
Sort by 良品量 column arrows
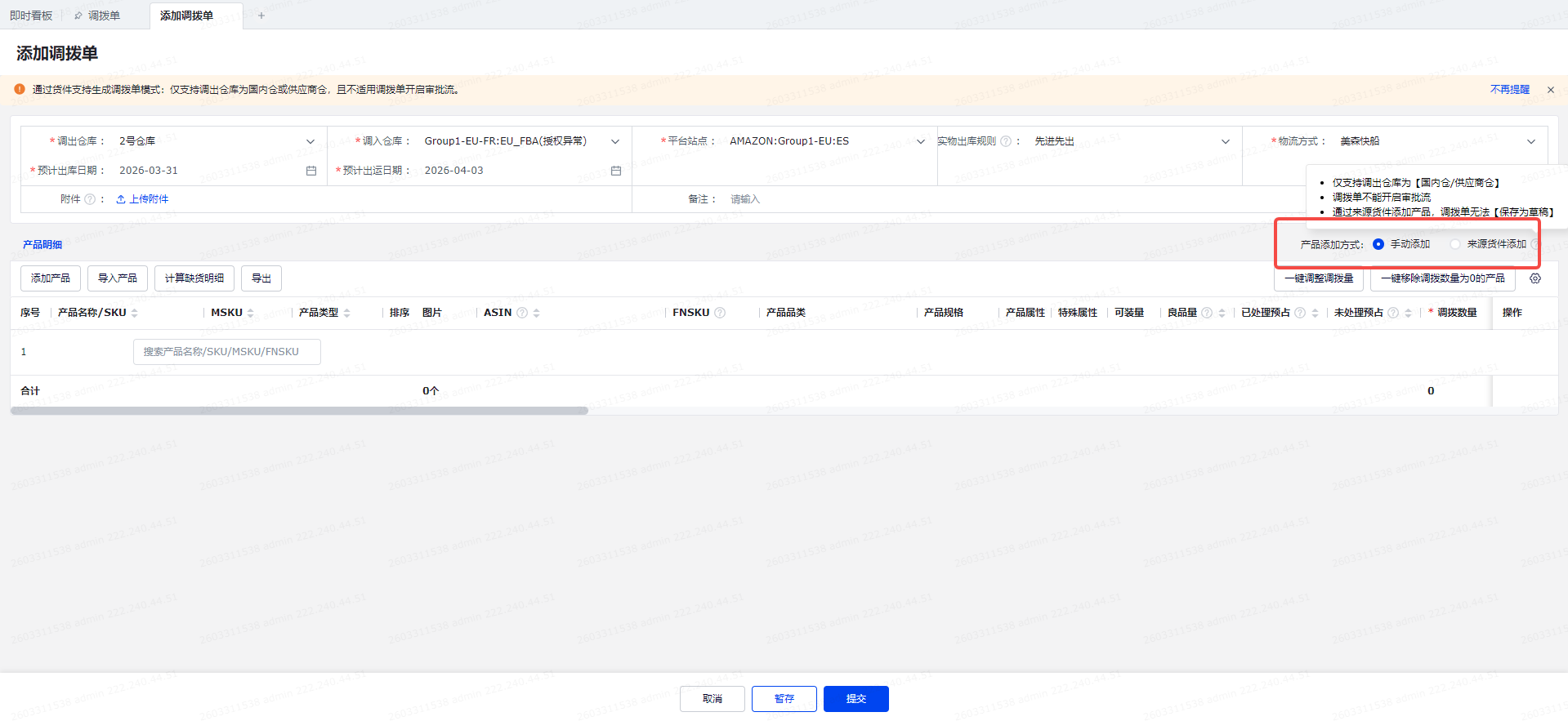pyautogui.click(x=1222, y=313)
